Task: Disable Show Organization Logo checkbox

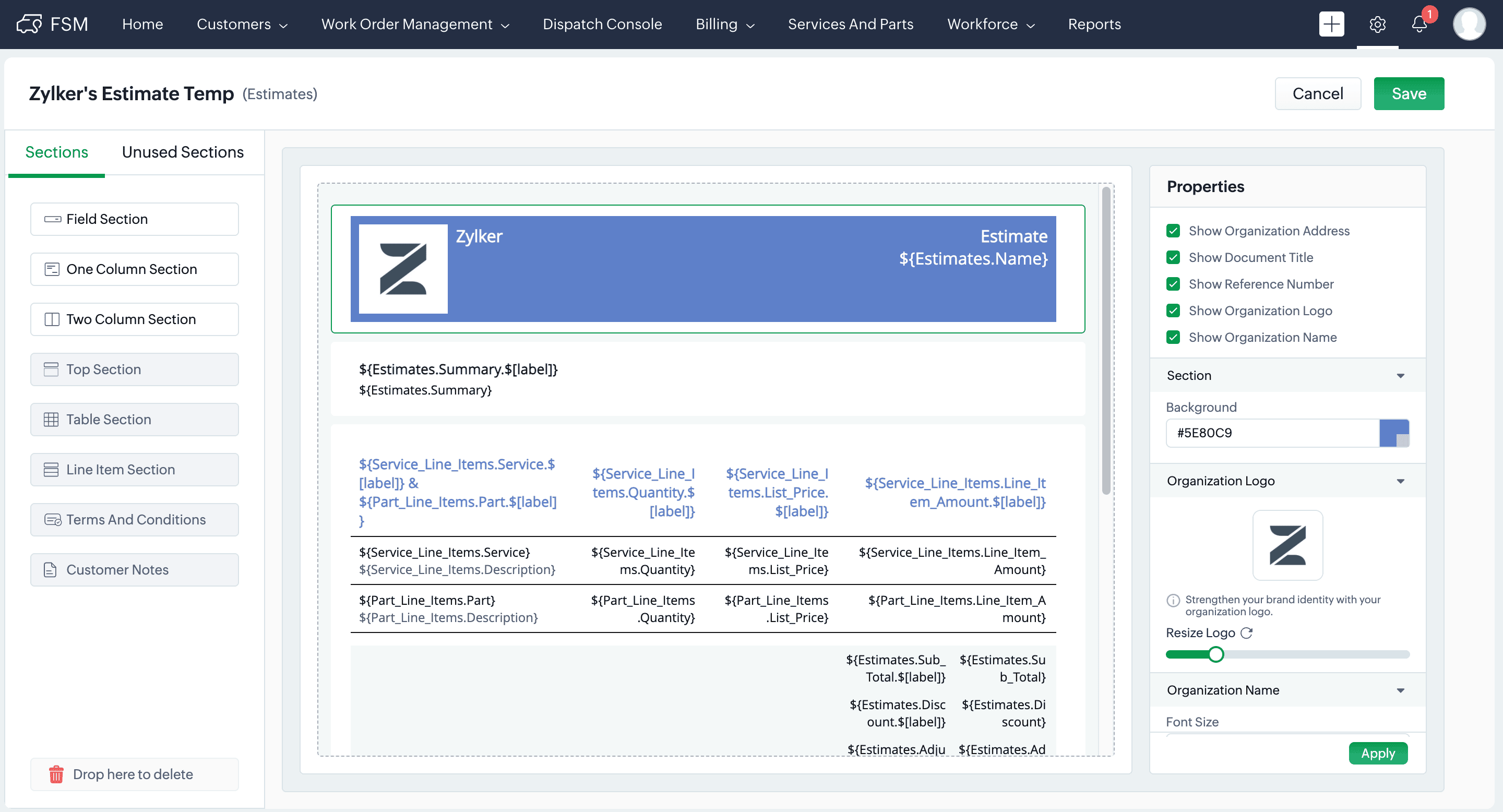Action: [1173, 311]
